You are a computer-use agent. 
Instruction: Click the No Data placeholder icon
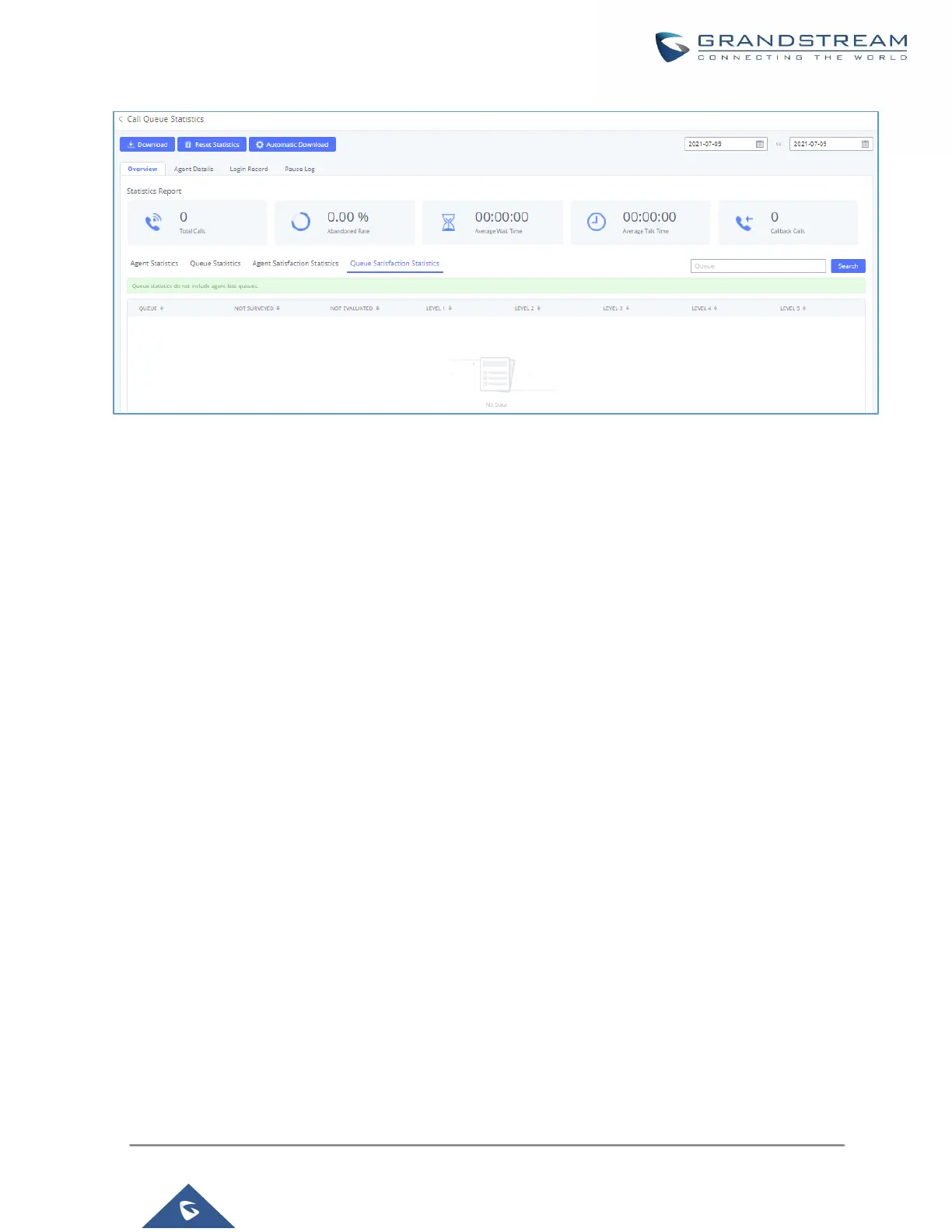(x=496, y=376)
